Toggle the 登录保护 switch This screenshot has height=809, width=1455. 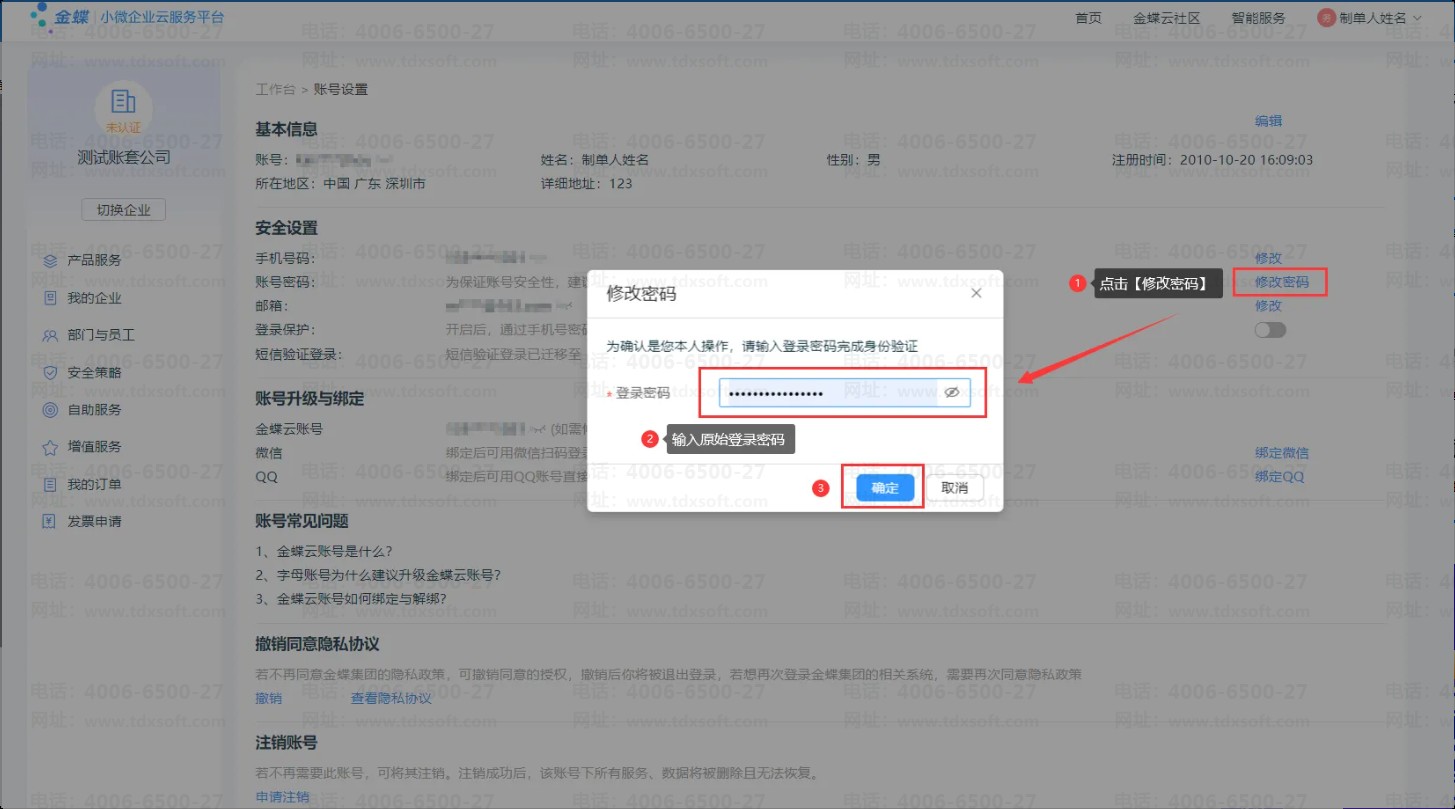pos(1270,330)
